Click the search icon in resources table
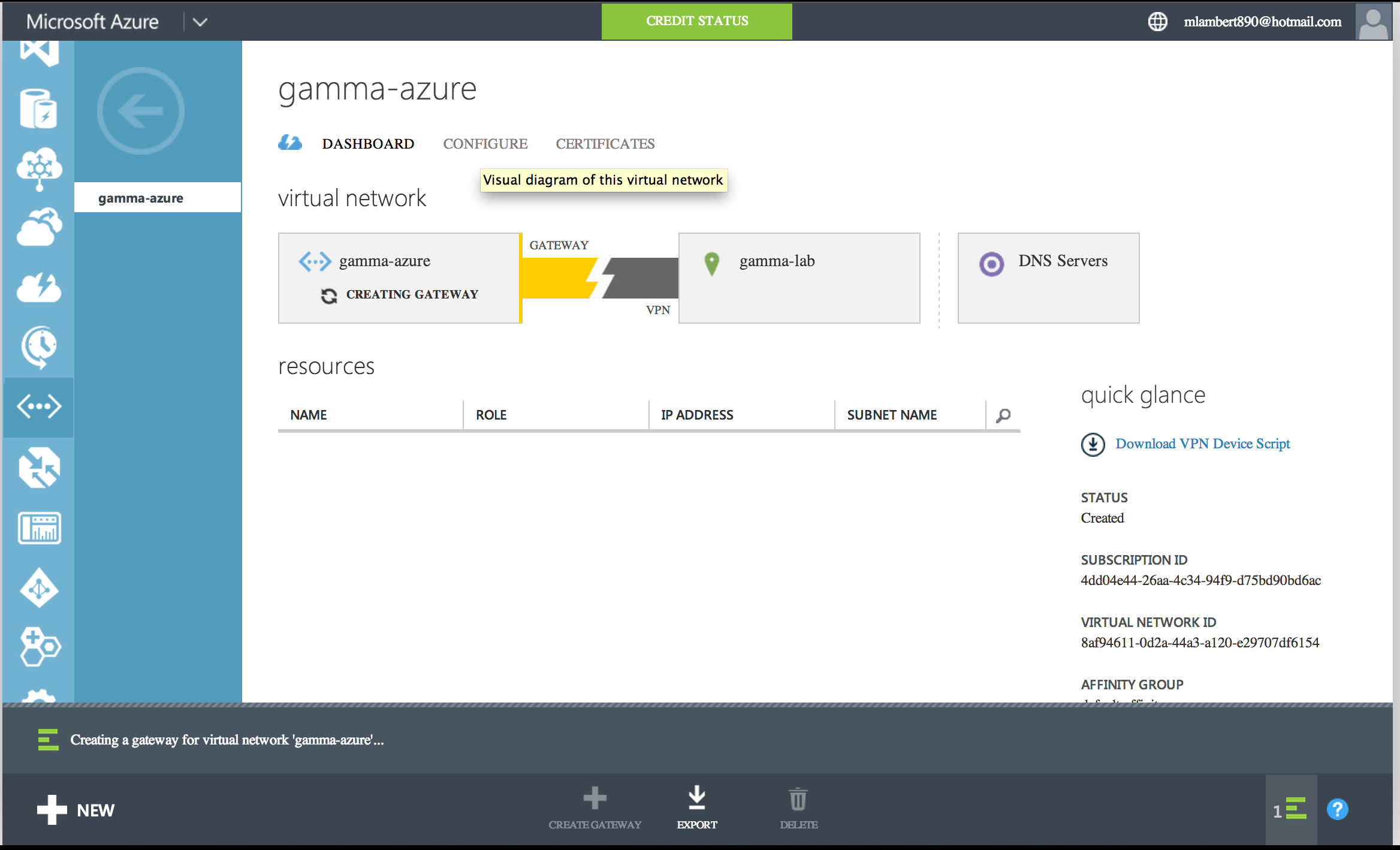1400x850 pixels. coord(1003,415)
